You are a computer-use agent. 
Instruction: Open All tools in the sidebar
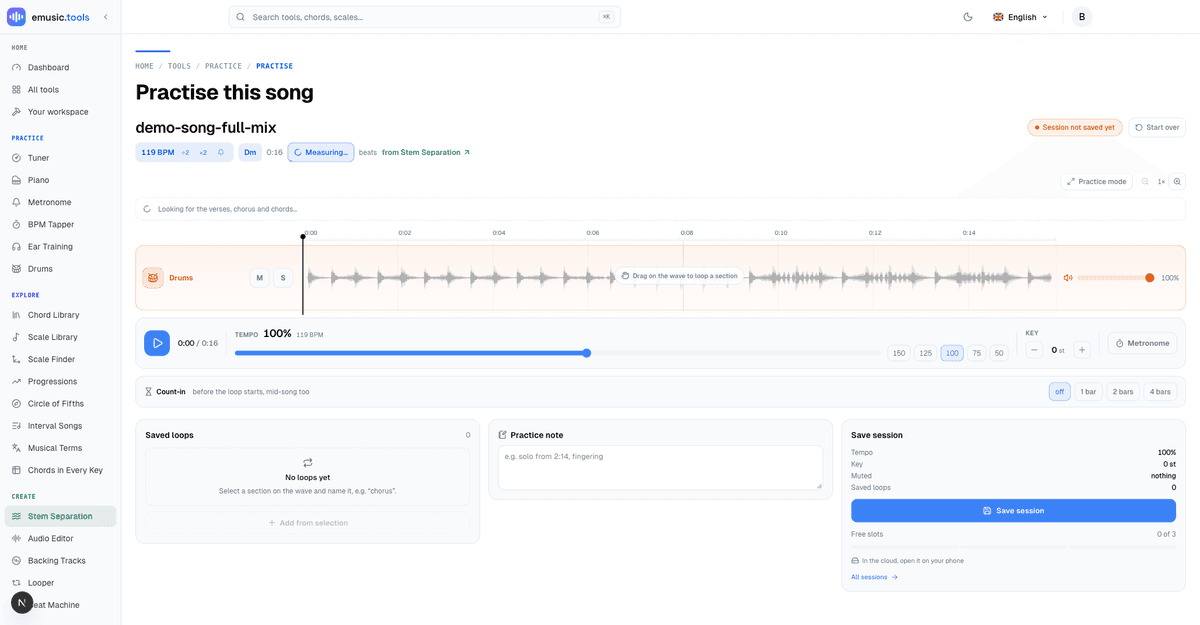click(x=60, y=89)
